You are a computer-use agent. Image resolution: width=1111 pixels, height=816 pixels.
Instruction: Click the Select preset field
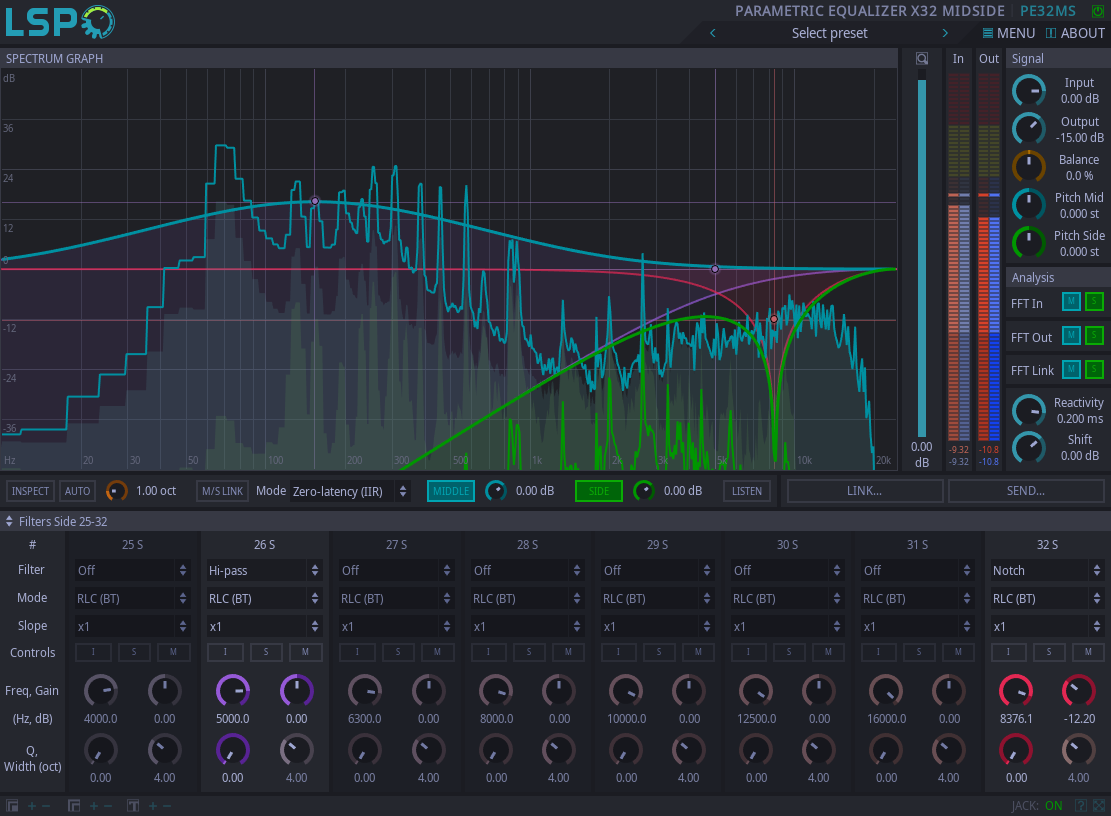829,33
